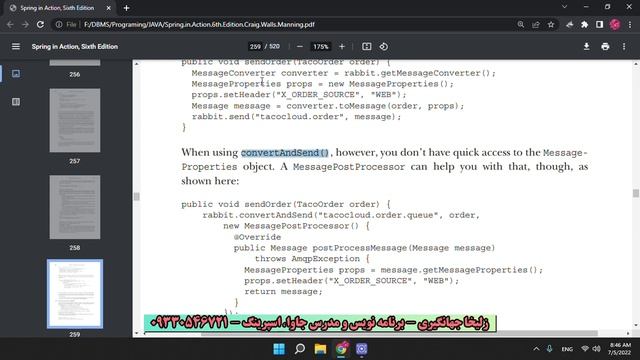The width and height of the screenshot is (640, 360).
Task: Show document outline view in sidebar
Action: coord(16,102)
